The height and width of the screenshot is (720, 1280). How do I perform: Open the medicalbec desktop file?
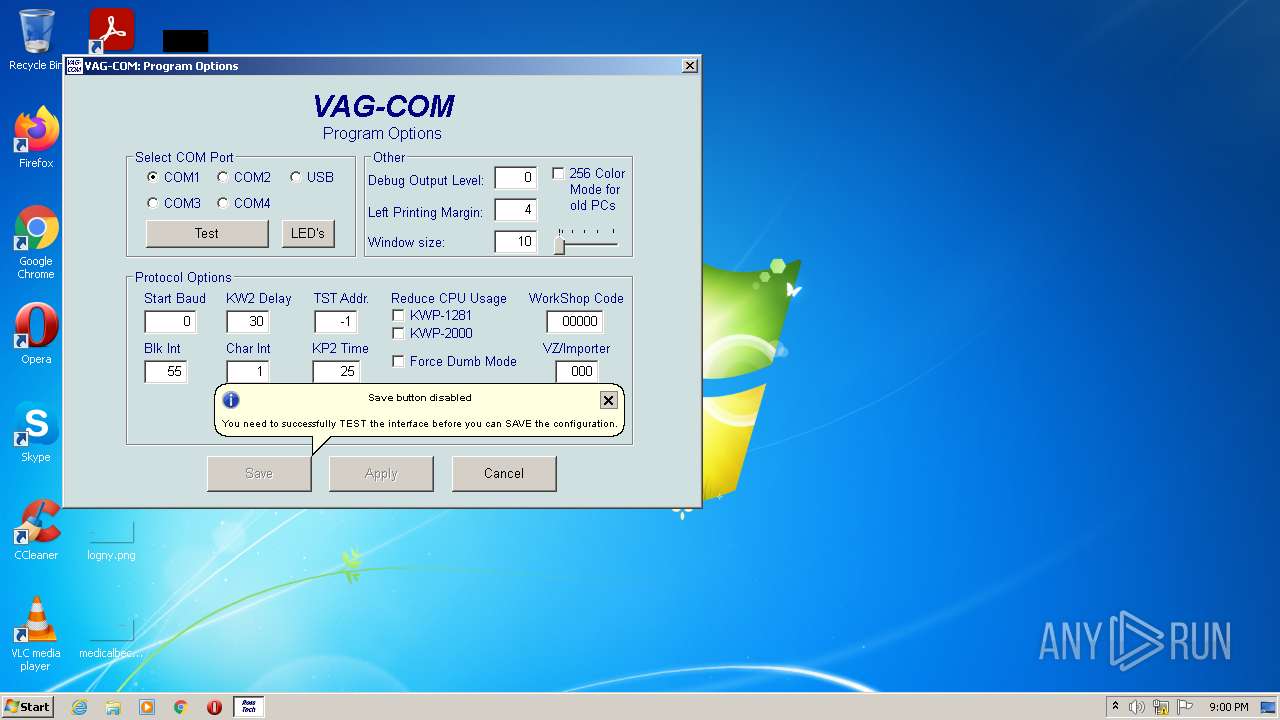coord(111,638)
